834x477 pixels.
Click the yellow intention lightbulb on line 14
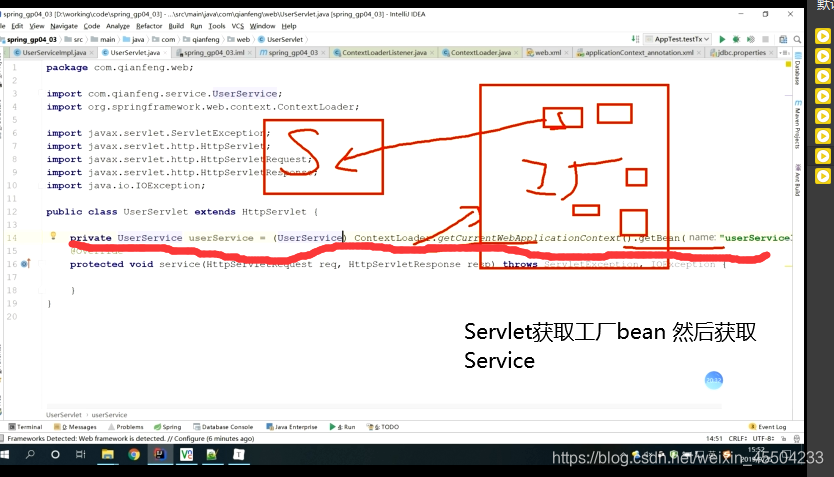(53, 236)
